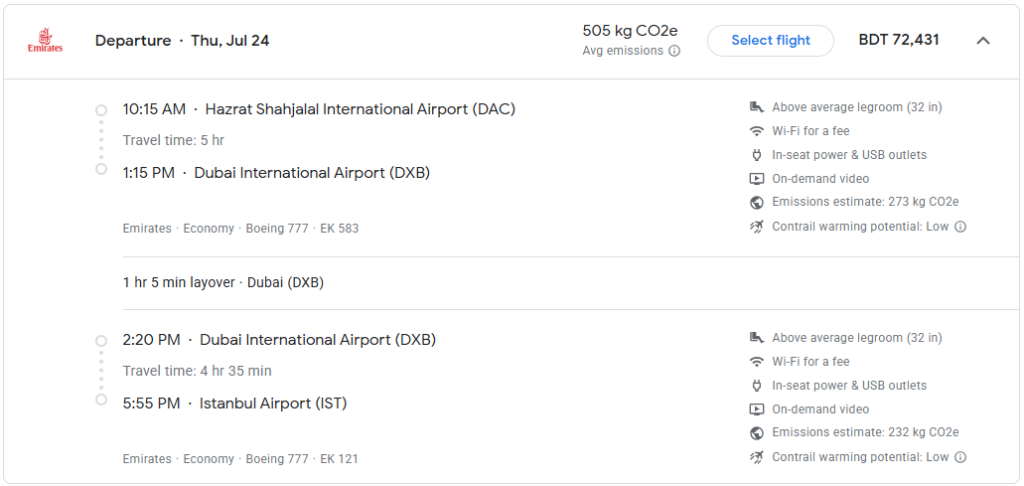Click the 10:15 AM Hazrat Shahjalal departure line
The height and width of the screenshot is (486, 1024).
coord(319,109)
